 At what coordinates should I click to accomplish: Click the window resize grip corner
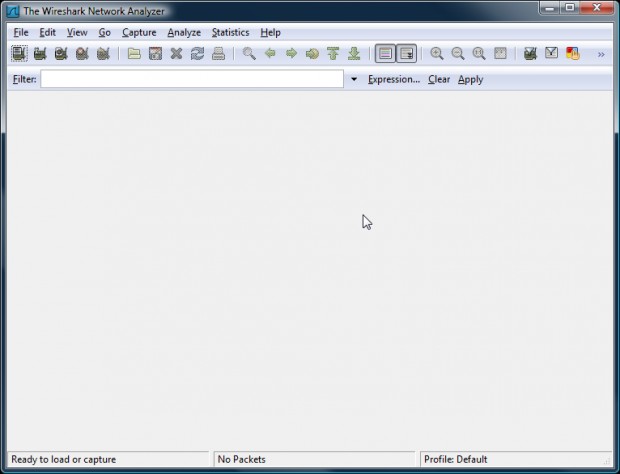(607, 461)
